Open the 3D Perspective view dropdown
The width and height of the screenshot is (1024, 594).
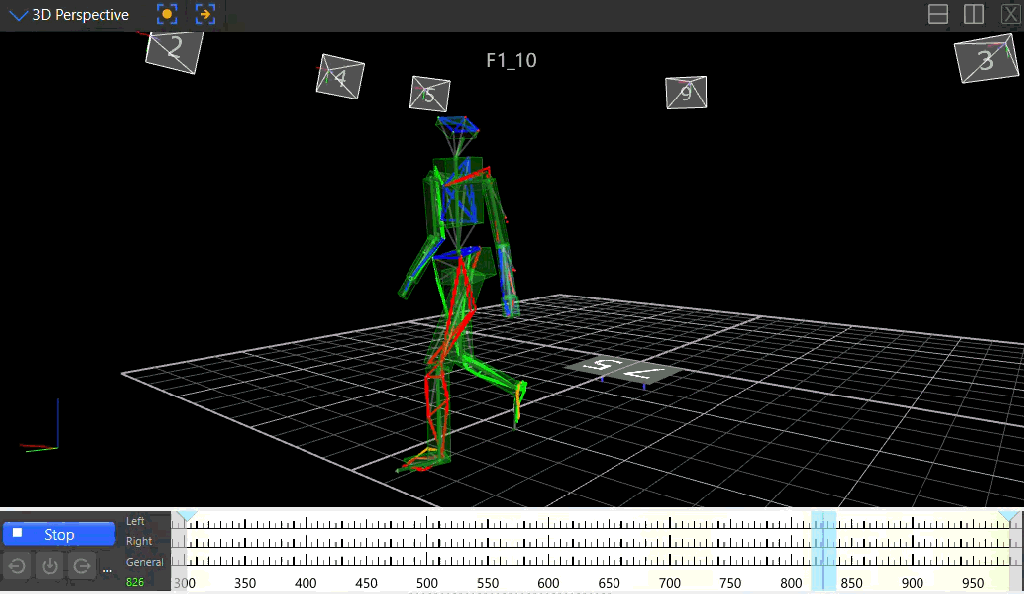tap(18, 15)
